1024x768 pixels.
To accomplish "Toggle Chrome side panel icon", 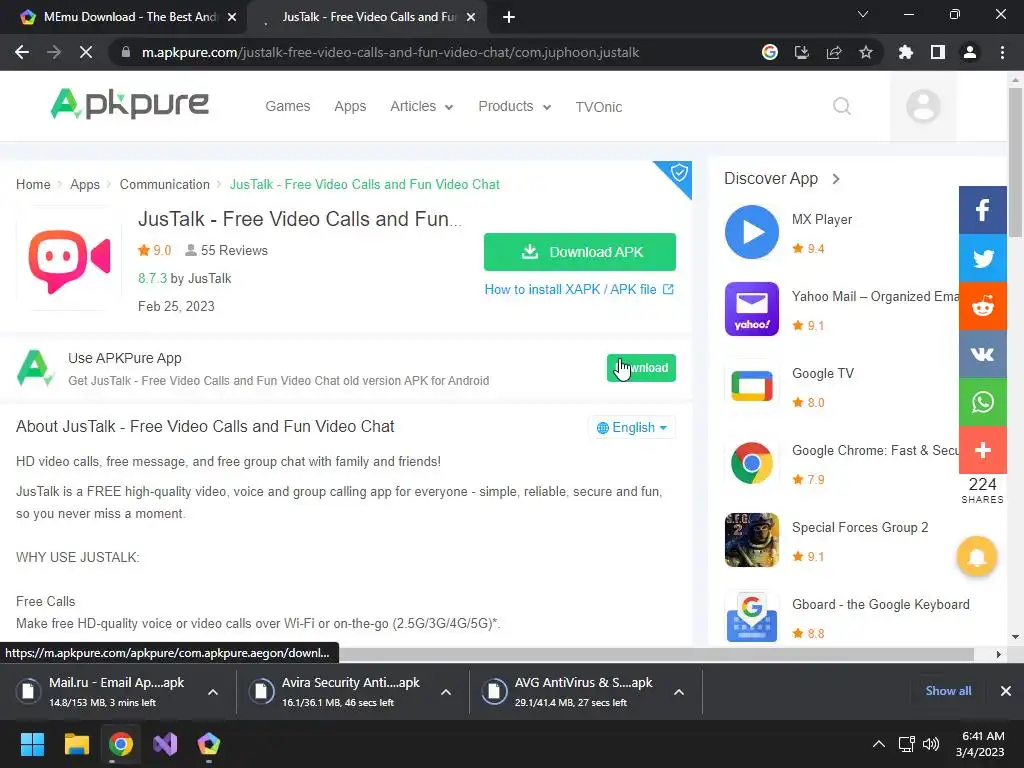I will [x=938, y=52].
